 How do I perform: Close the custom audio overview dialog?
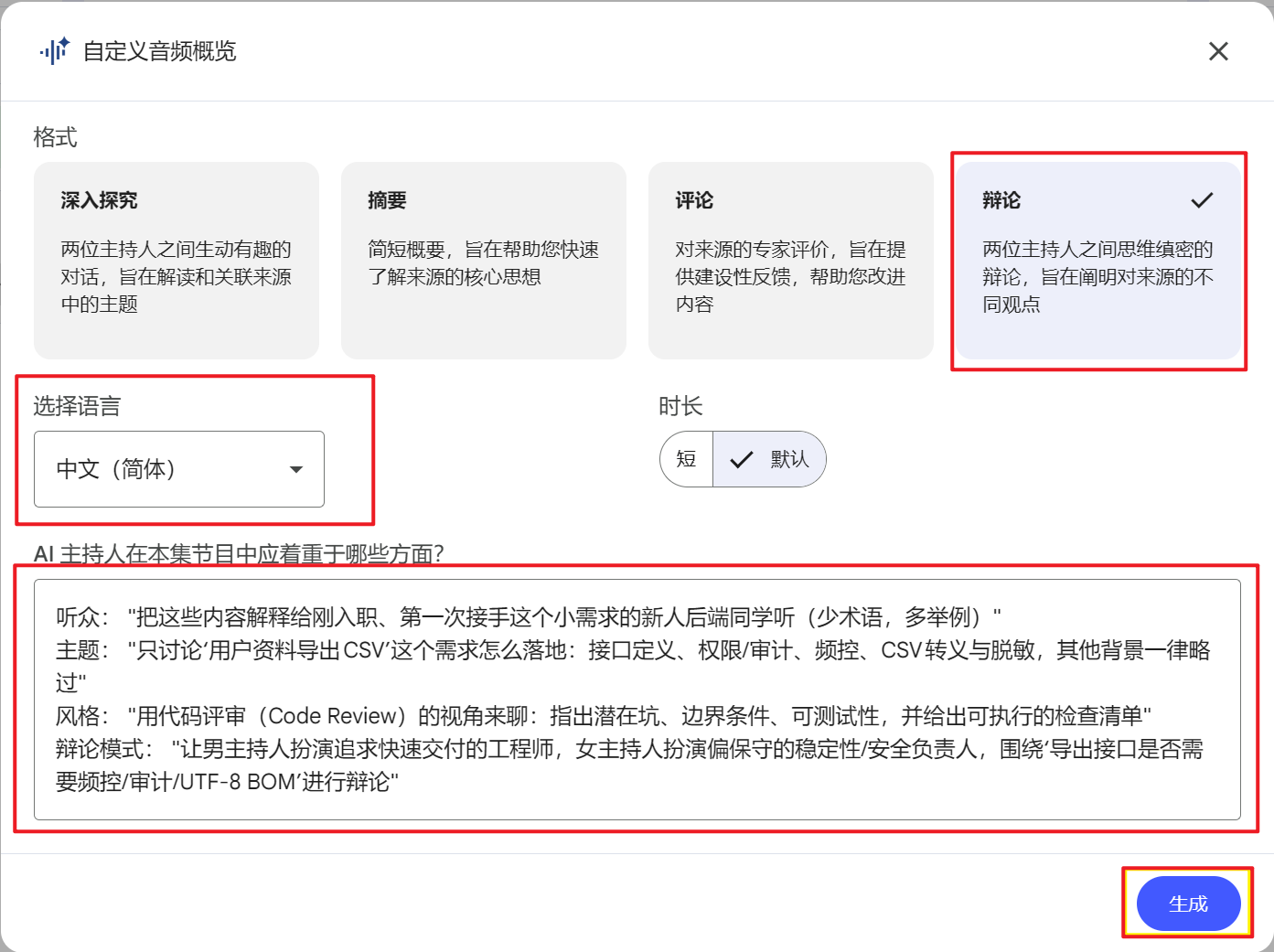pos(1218,51)
